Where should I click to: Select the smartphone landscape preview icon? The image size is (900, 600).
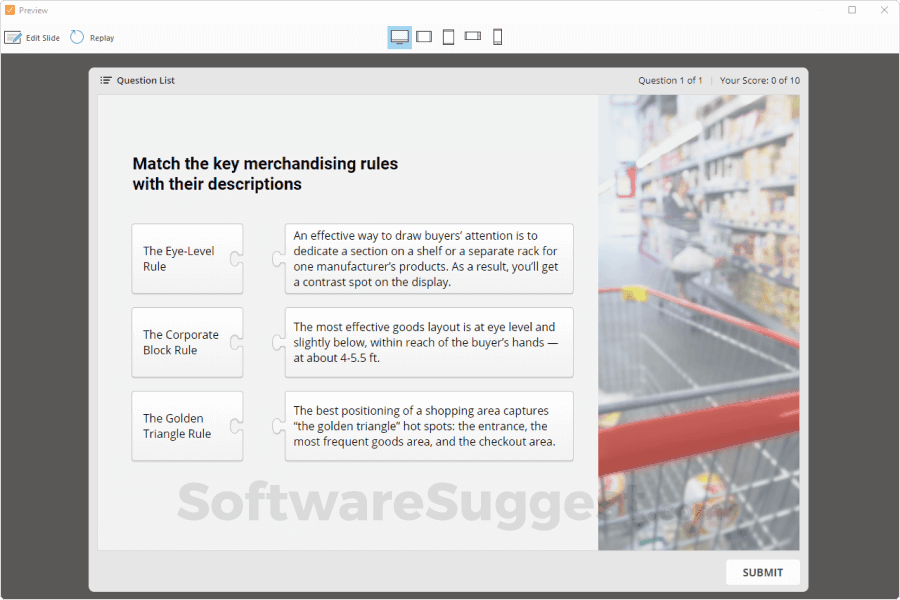pos(472,36)
